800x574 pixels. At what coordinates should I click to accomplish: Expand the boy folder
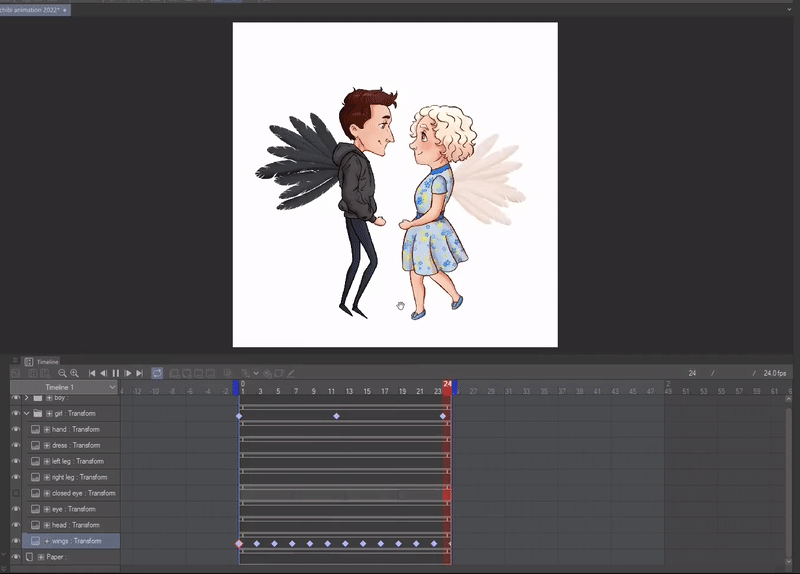pos(26,398)
